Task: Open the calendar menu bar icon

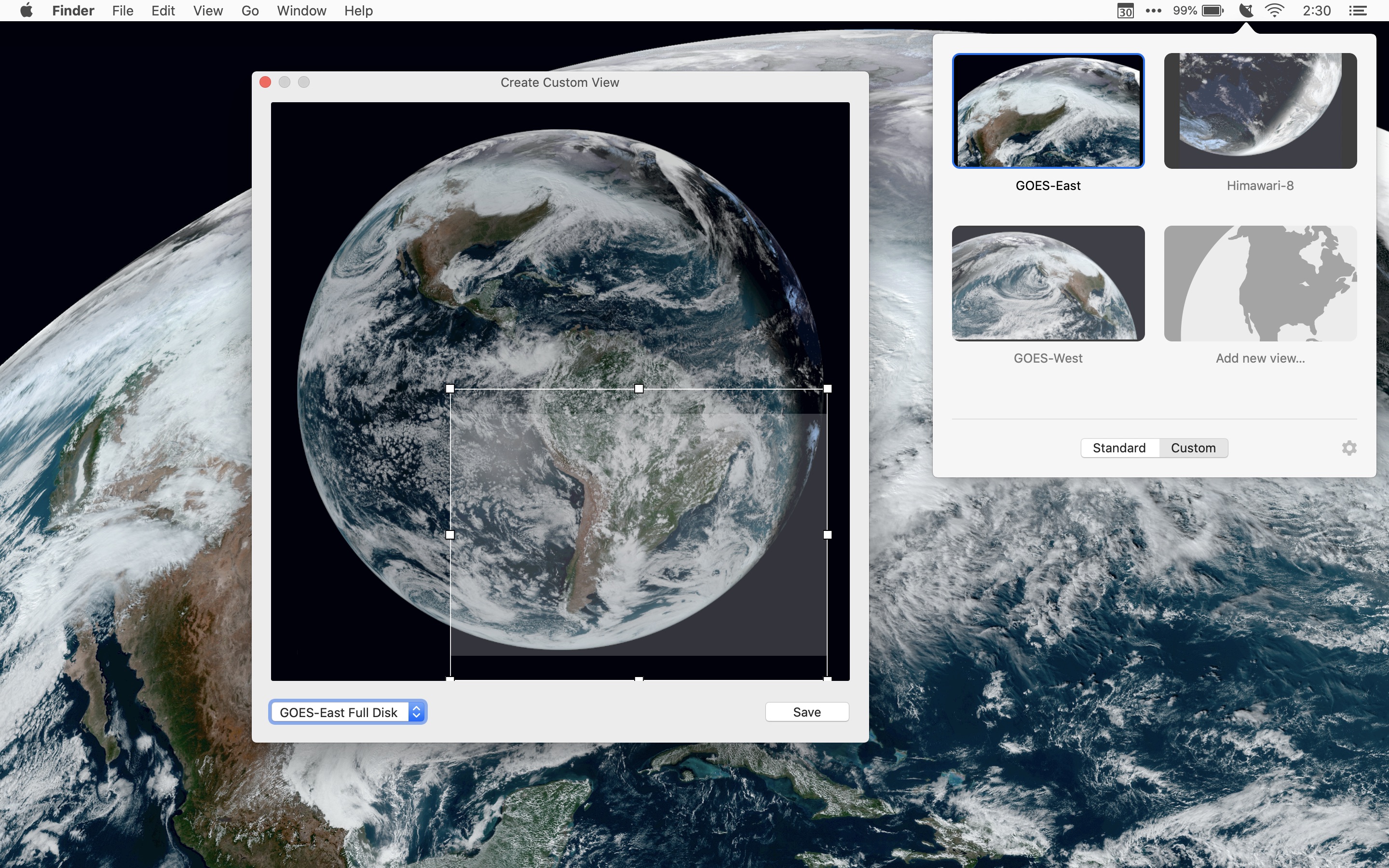Action: (x=1125, y=11)
